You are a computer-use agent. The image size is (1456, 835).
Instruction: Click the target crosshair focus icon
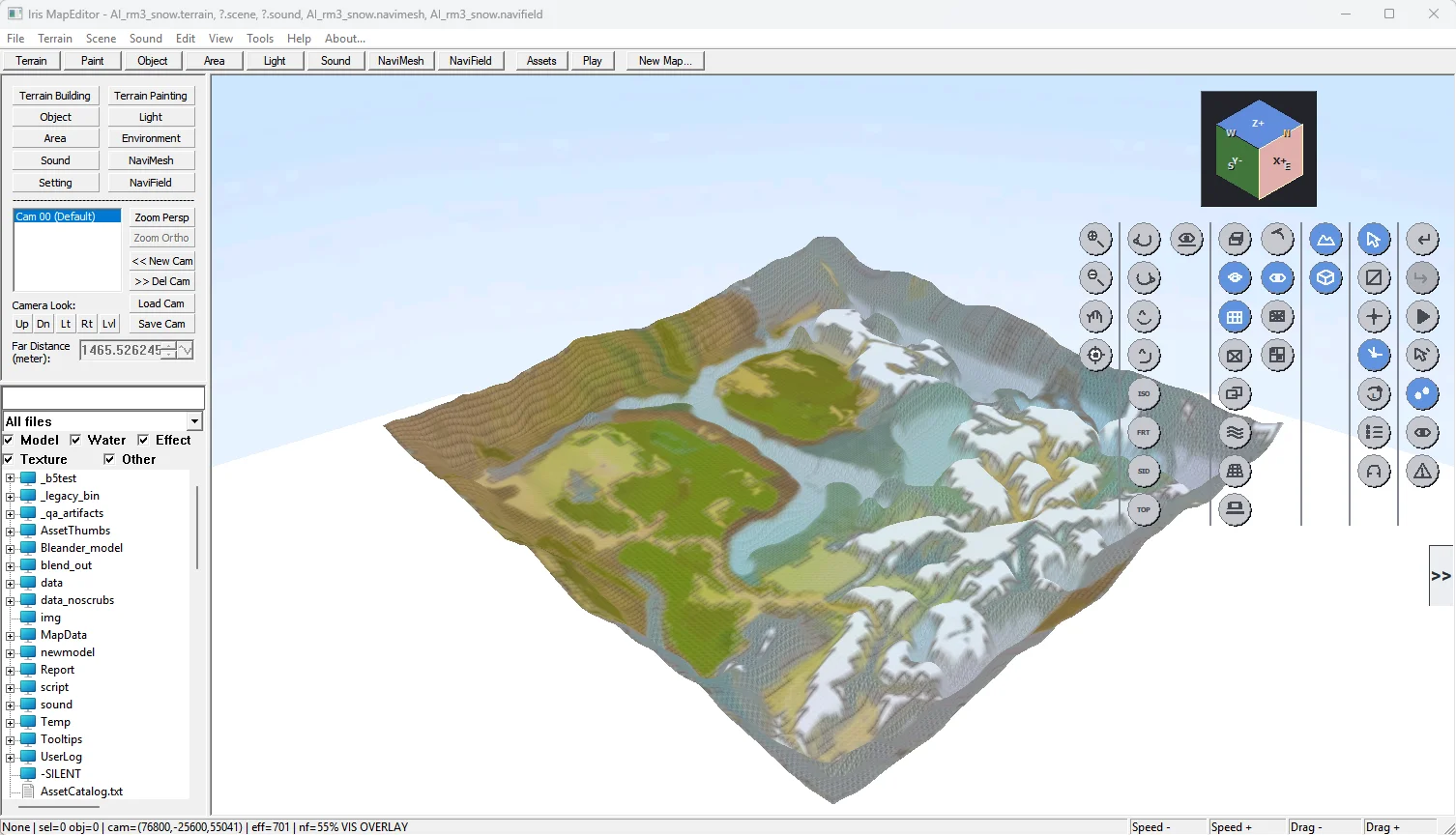coord(1095,356)
